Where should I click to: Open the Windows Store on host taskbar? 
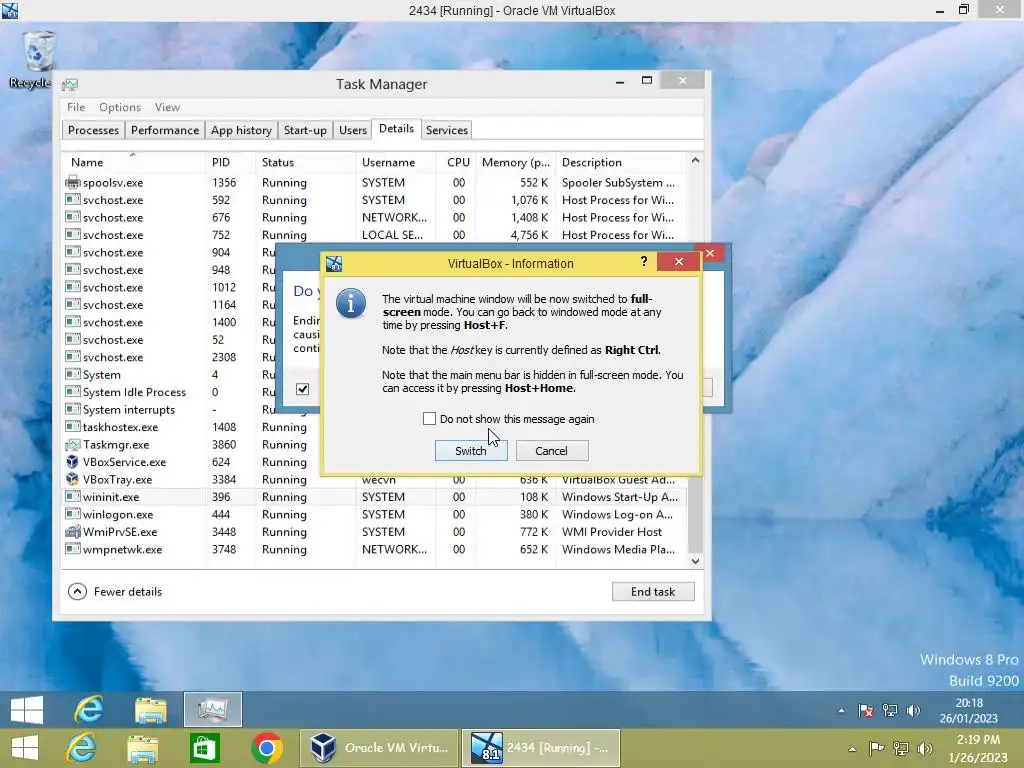pyautogui.click(x=204, y=748)
